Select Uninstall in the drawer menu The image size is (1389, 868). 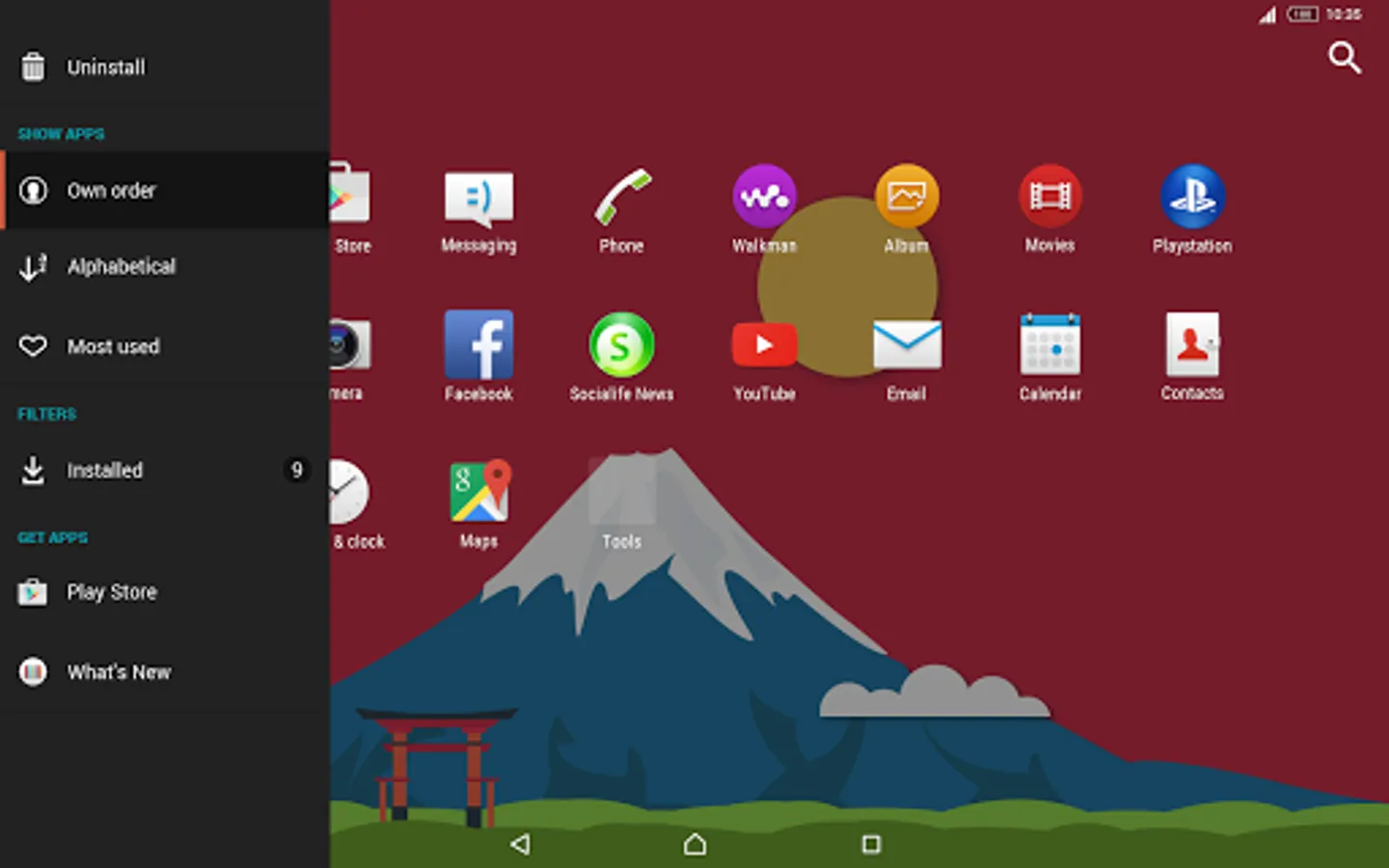click(x=165, y=68)
